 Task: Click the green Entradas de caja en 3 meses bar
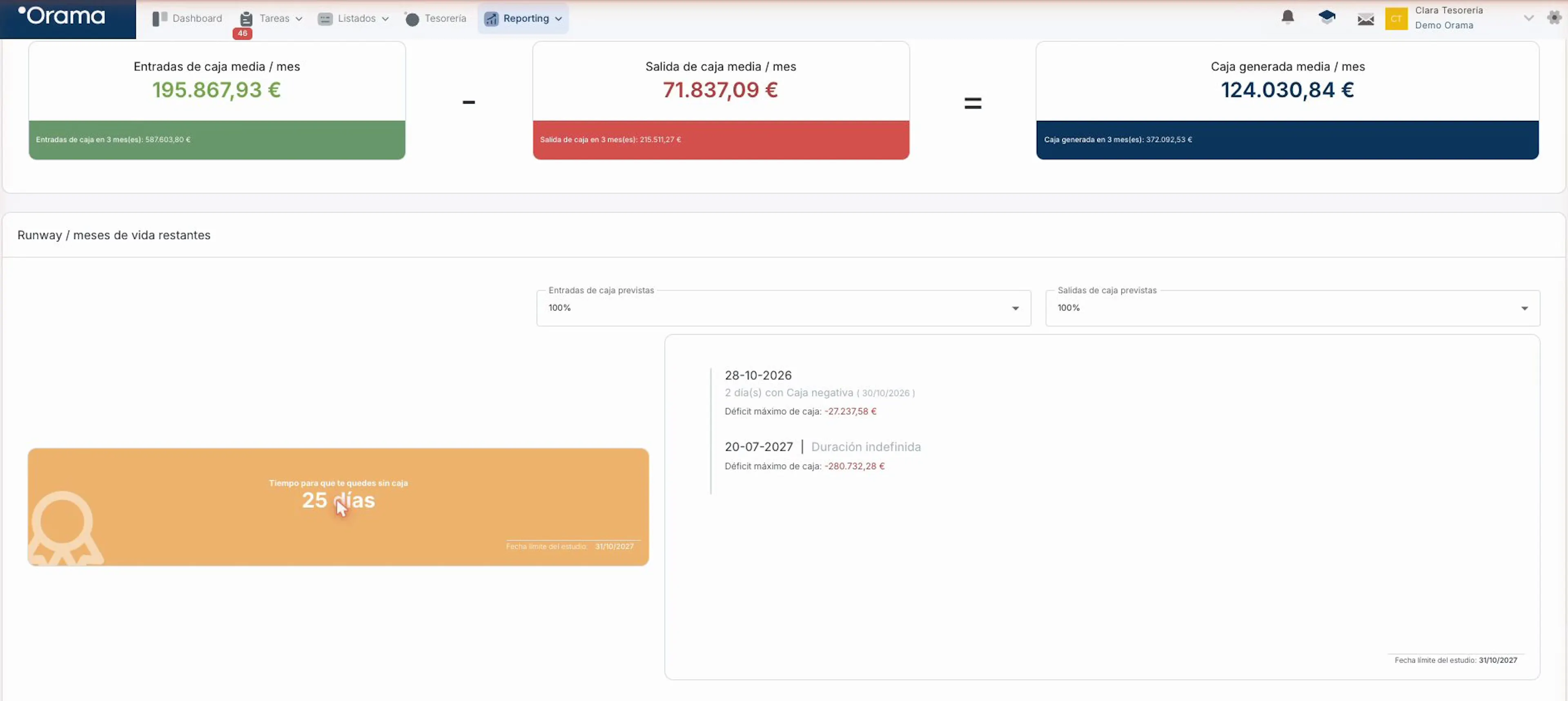pos(217,140)
